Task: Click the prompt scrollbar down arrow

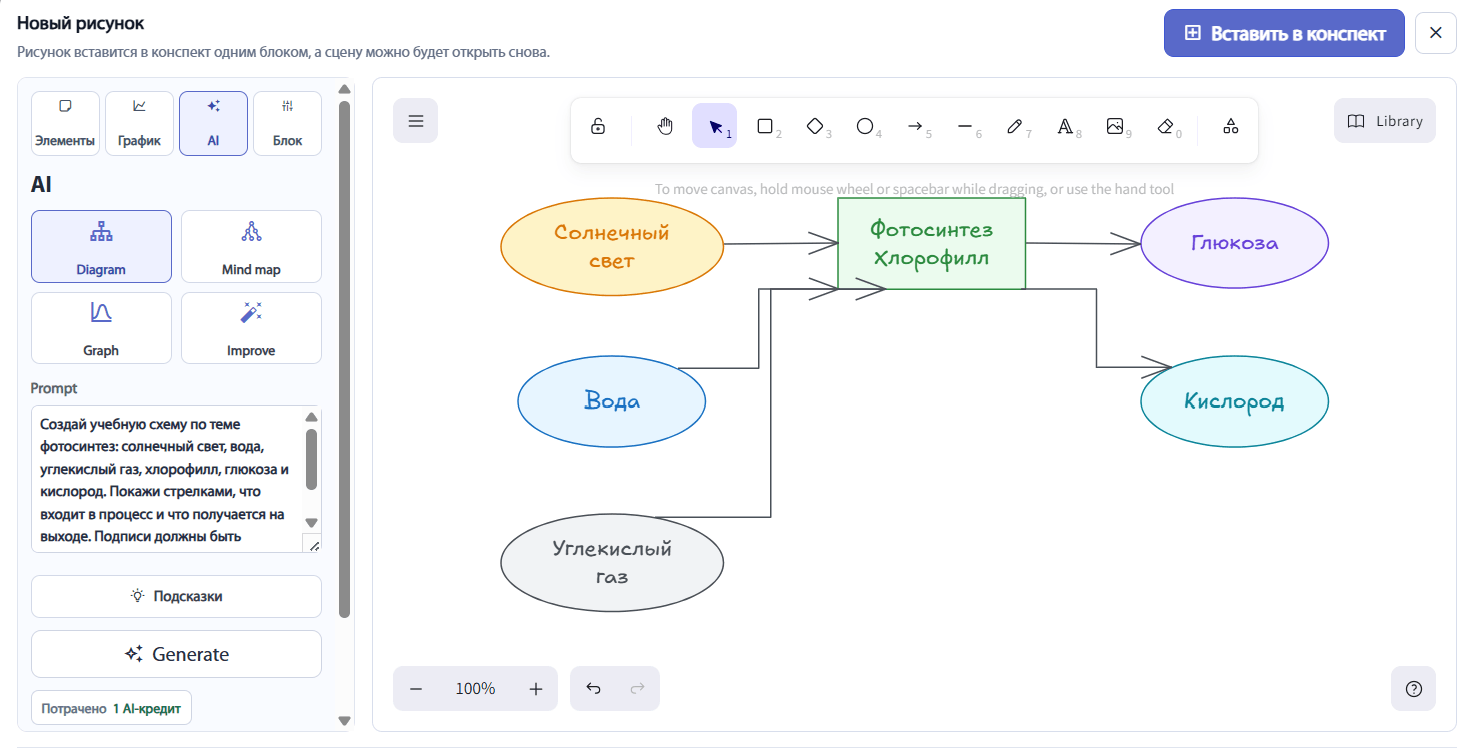Action: click(x=311, y=523)
